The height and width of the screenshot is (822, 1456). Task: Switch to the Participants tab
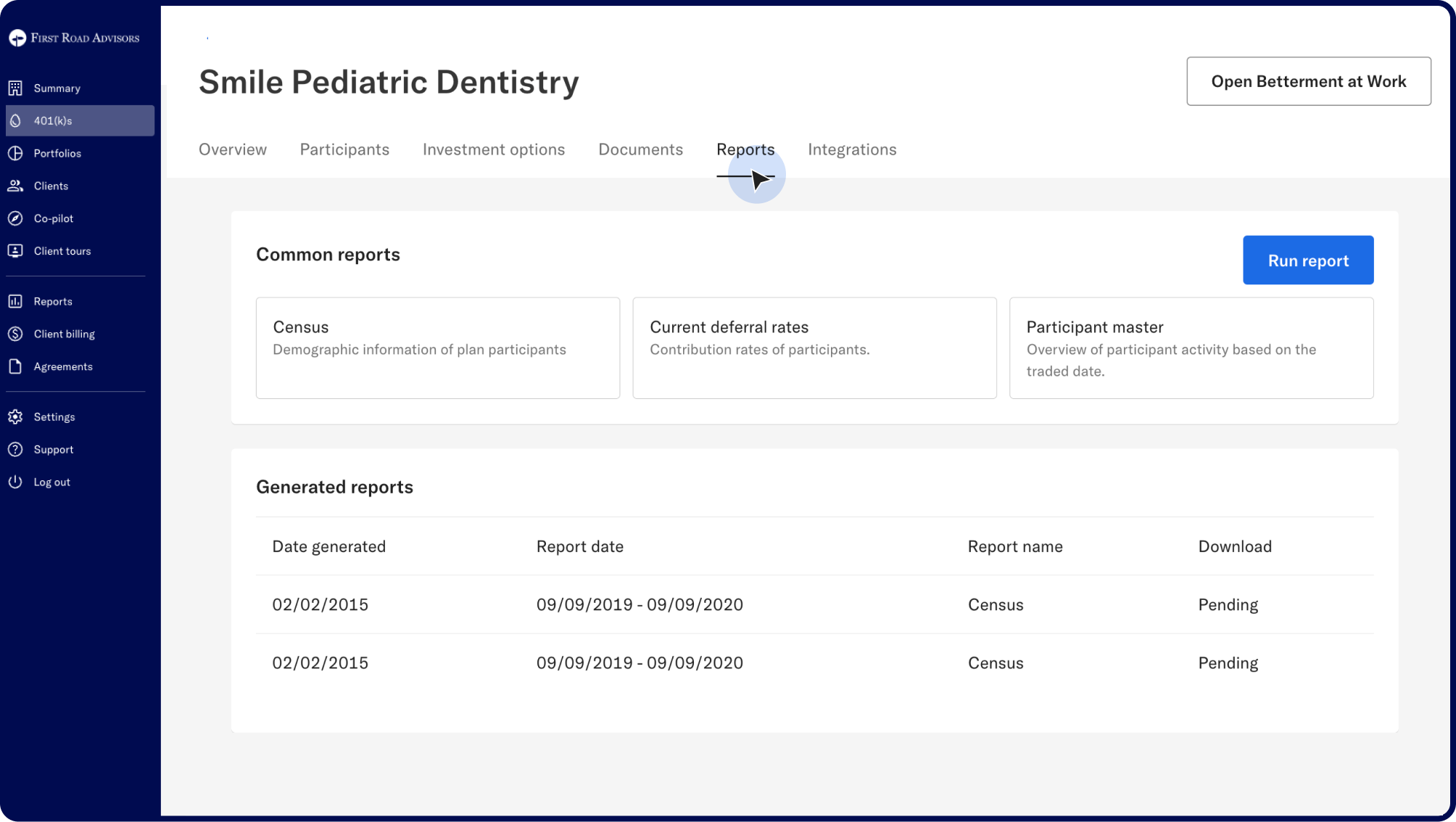344,149
